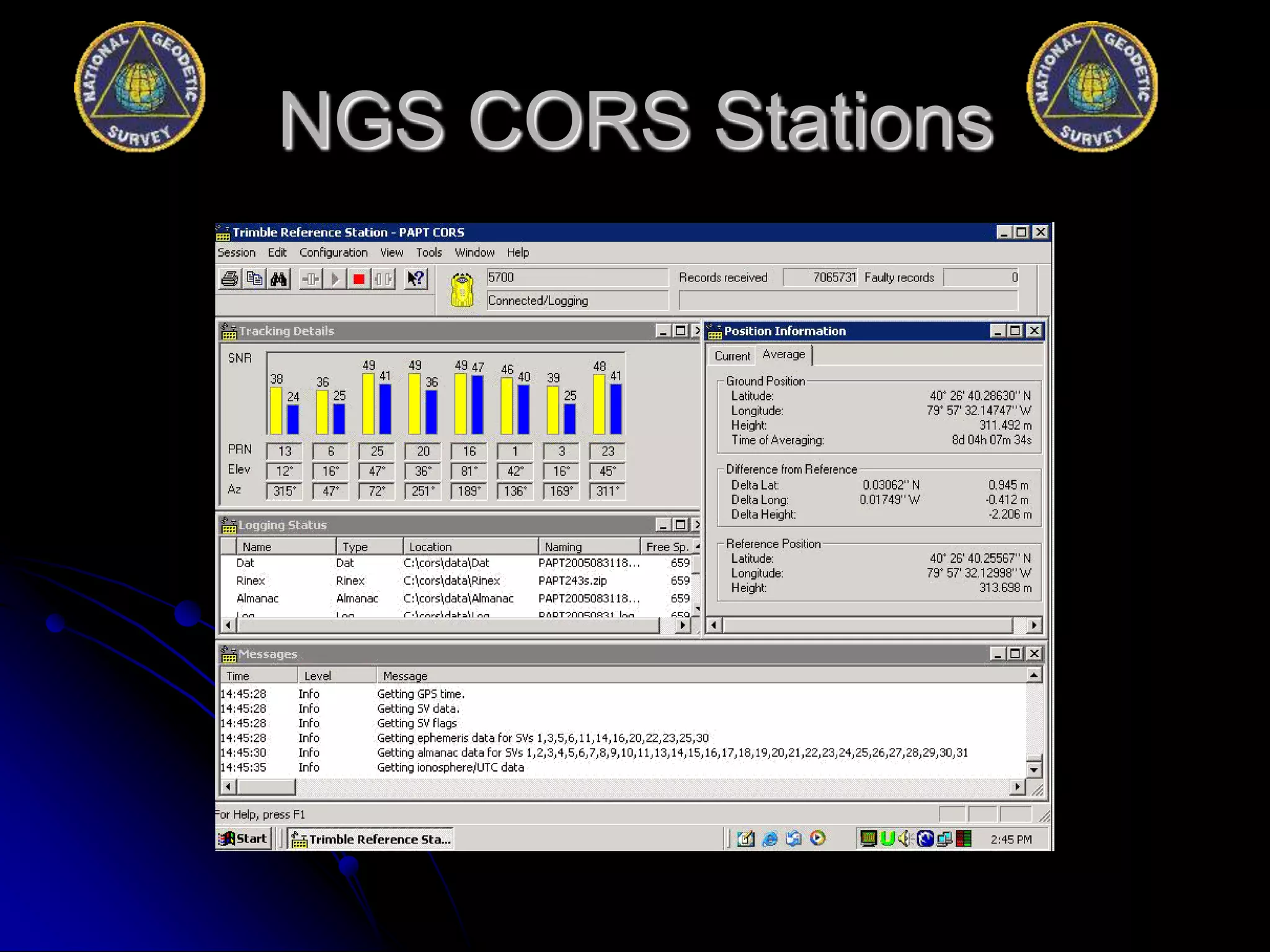Click Logging Status horizontal scroll left arrow
Screen dimensions: 1270x952
[x=228, y=625]
